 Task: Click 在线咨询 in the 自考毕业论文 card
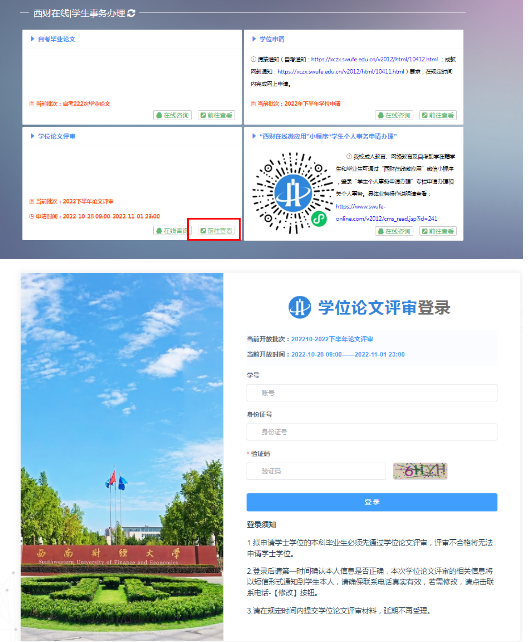[172, 115]
